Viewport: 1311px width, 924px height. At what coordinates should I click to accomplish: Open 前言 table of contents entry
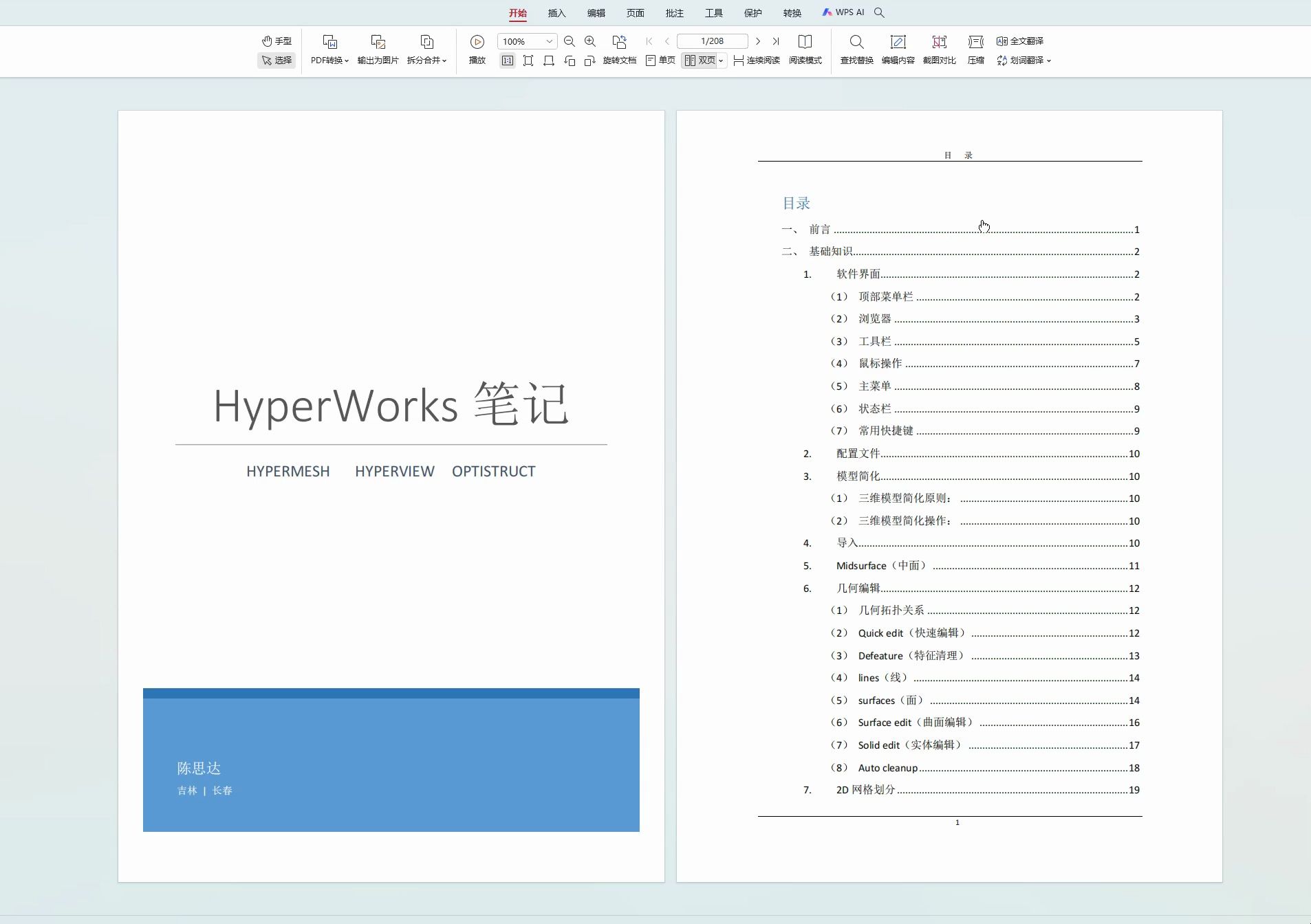point(960,230)
